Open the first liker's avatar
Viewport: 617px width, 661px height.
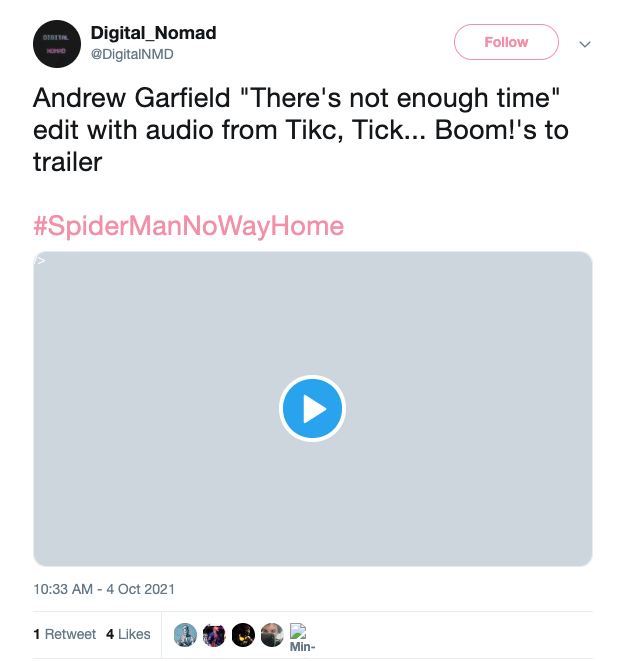click(x=185, y=634)
